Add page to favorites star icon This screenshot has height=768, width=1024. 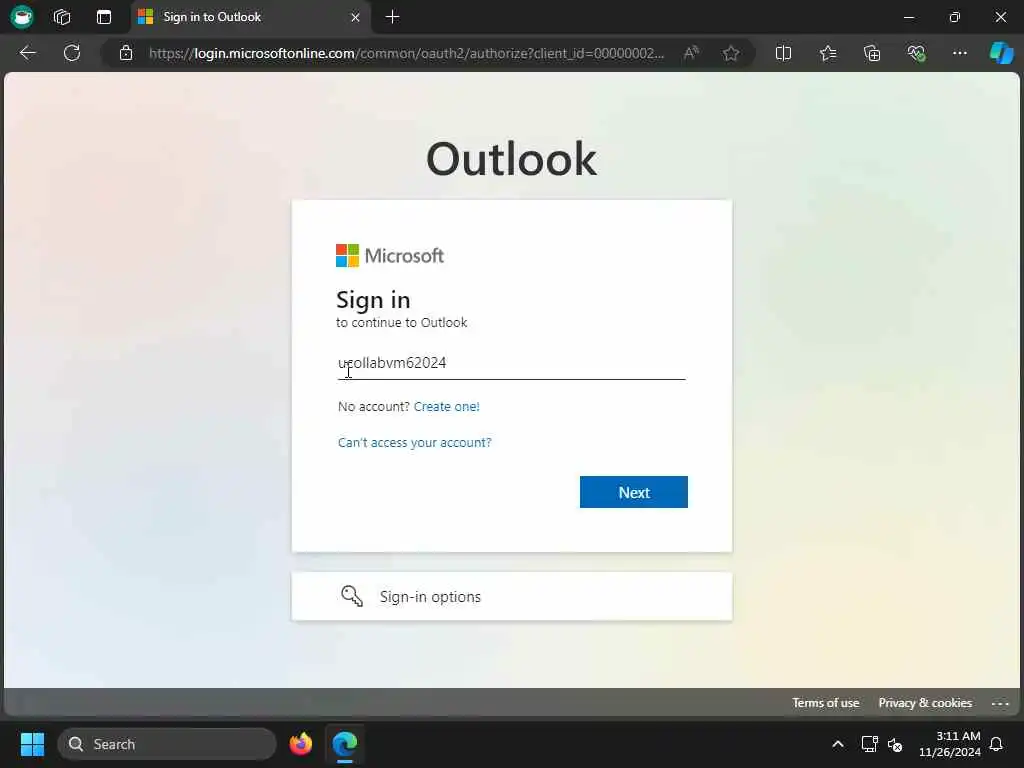coord(731,53)
